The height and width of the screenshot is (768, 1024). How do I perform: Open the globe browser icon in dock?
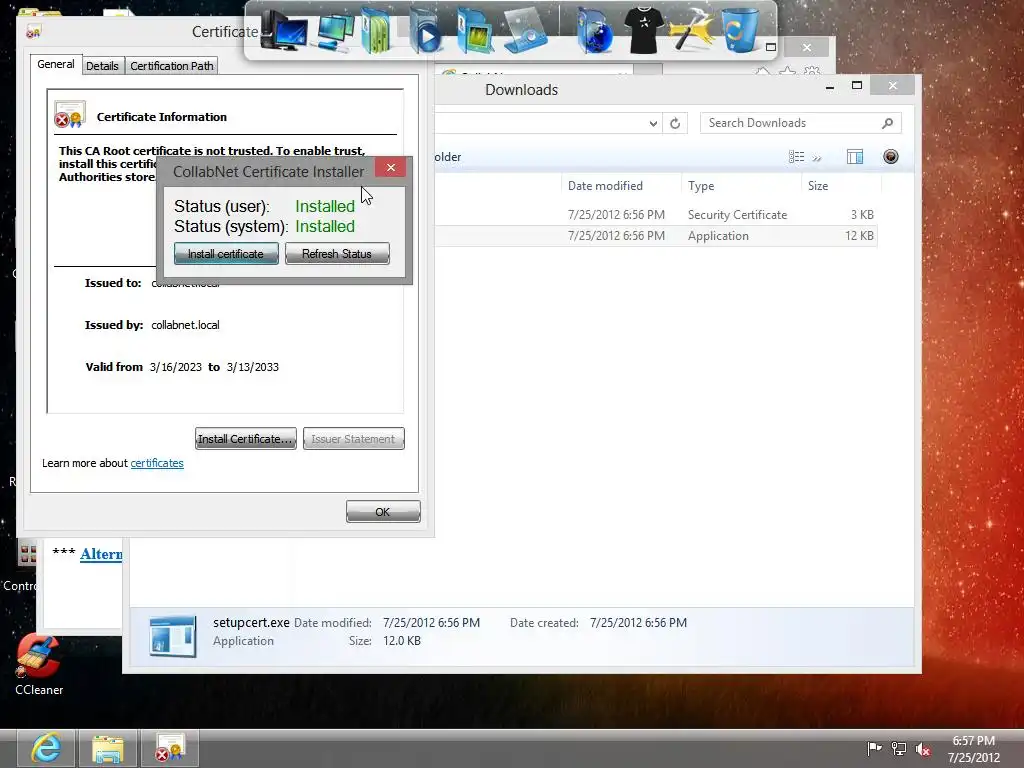tap(594, 31)
